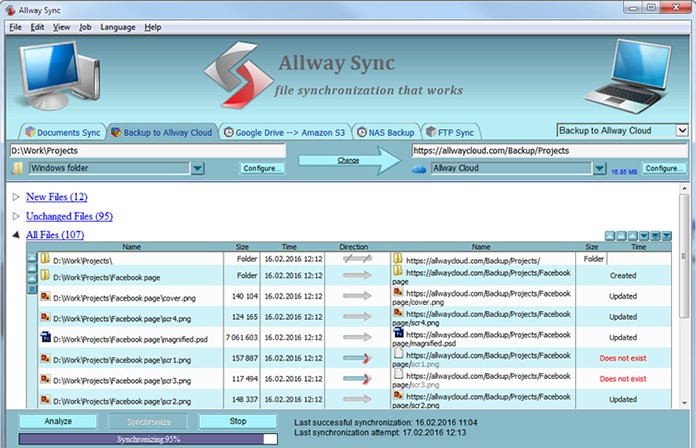This screenshot has width=696, height=448.
Task: Switch to Google Drive --> Amazon S3 tab
Action: click(285, 132)
